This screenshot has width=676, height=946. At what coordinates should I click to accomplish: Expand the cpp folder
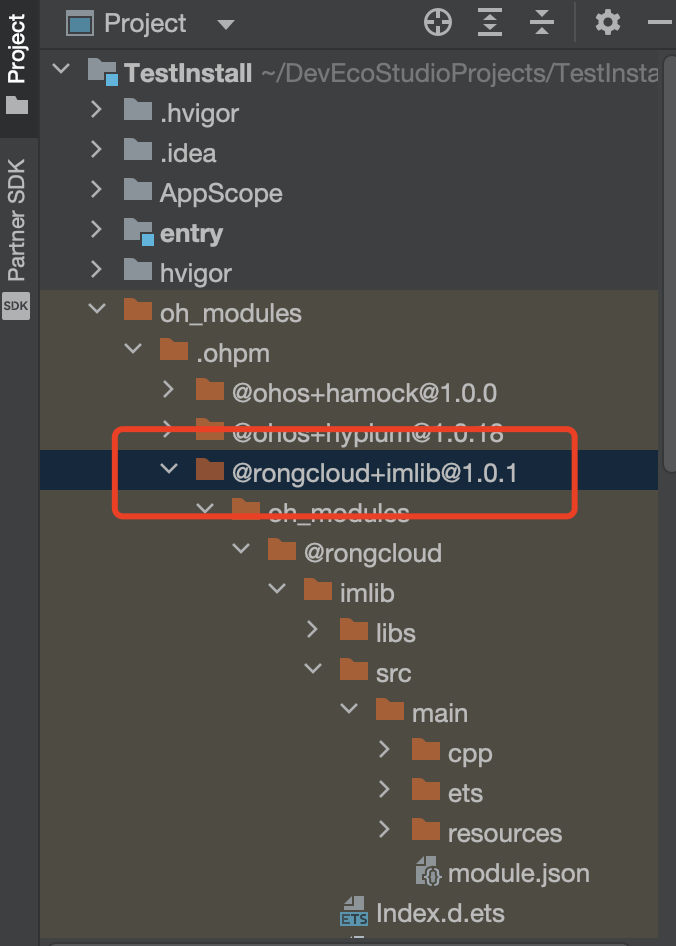[384, 749]
